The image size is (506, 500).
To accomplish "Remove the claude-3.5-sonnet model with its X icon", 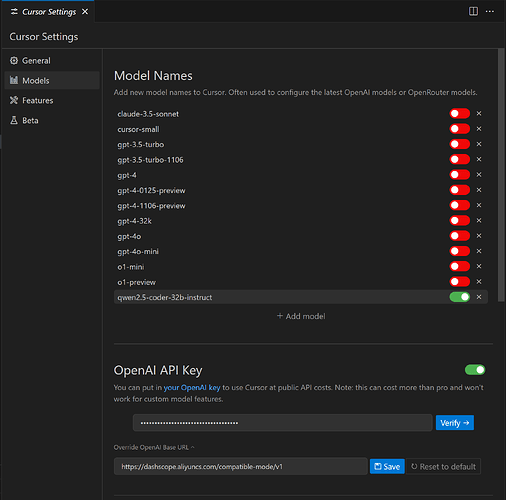I will 479,114.
